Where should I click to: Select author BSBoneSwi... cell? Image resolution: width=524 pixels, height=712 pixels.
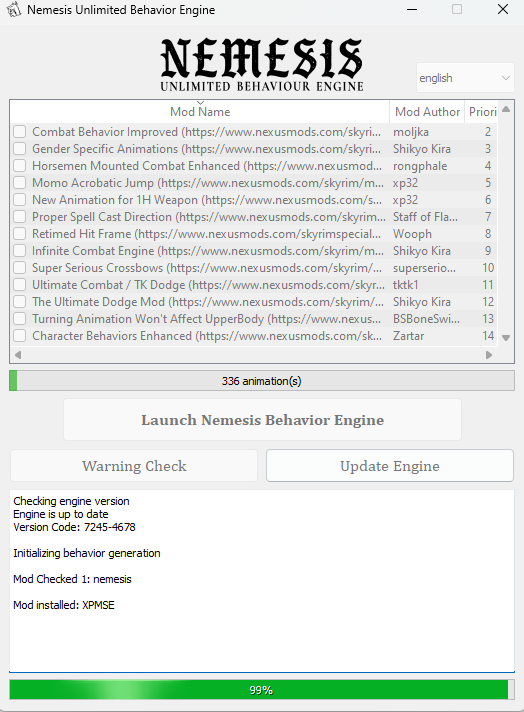(x=426, y=319)
